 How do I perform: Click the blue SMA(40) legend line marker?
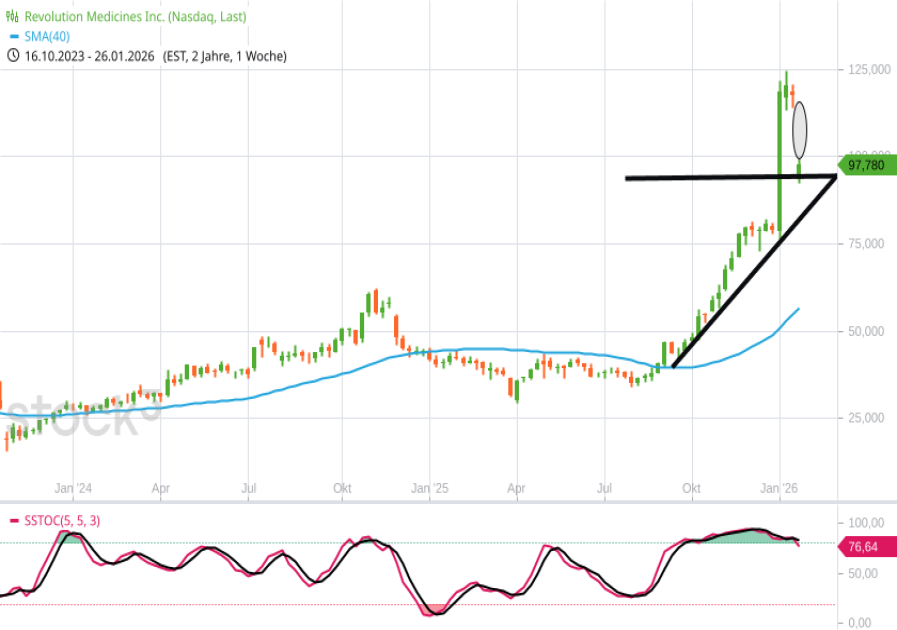pos(11,37)
